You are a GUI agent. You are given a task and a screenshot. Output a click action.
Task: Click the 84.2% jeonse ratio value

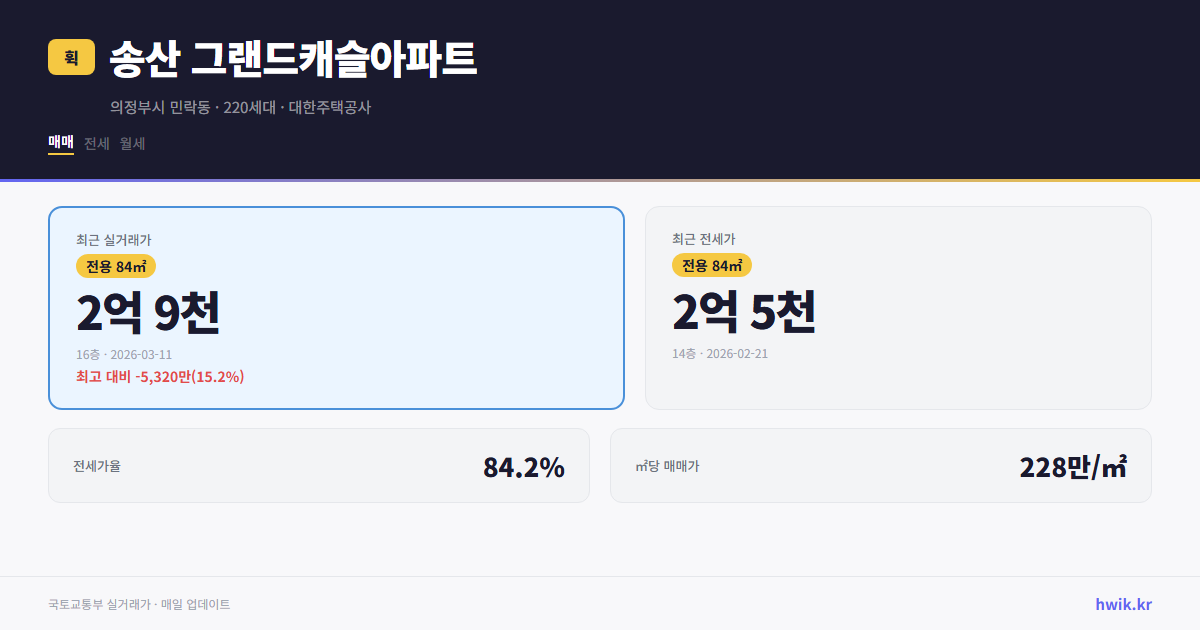[x=524, y=466]
